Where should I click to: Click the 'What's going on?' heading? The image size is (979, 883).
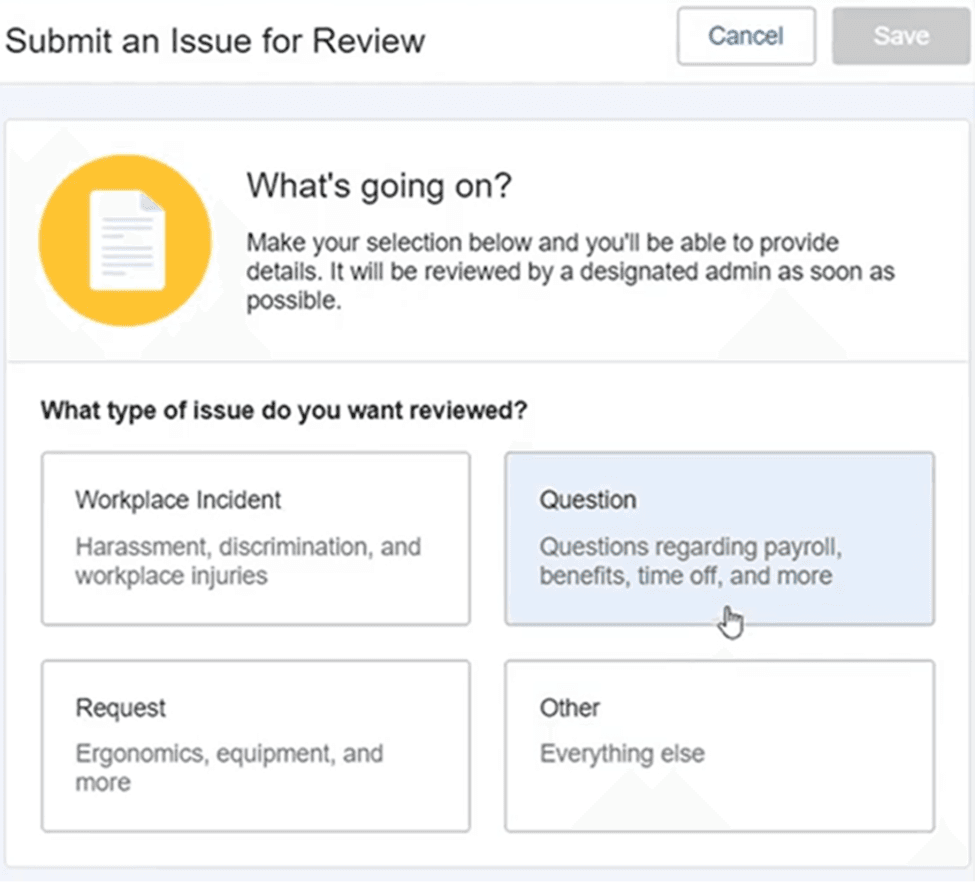tap(380, 186)
